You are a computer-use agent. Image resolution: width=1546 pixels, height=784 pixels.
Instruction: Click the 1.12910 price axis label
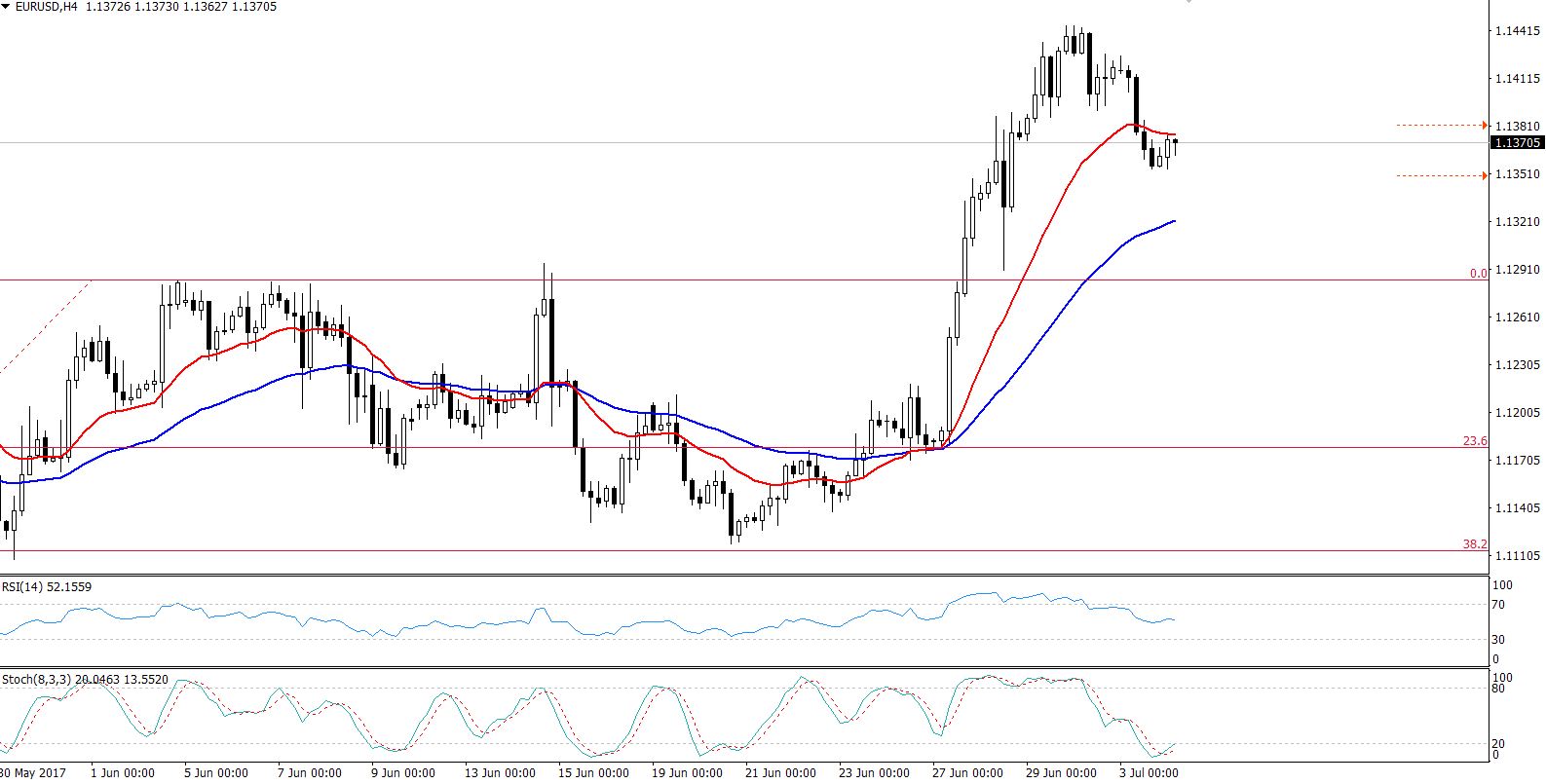point(1518,270)
